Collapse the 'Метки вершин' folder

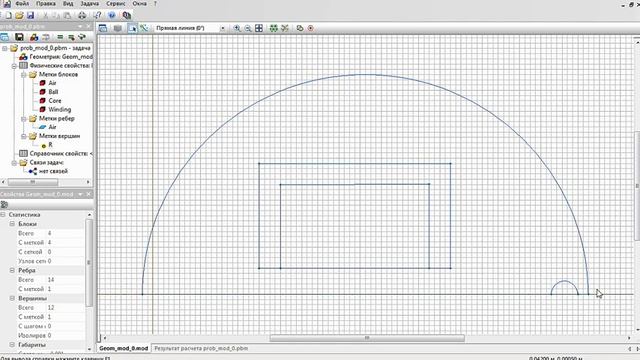tap(24, 136)
